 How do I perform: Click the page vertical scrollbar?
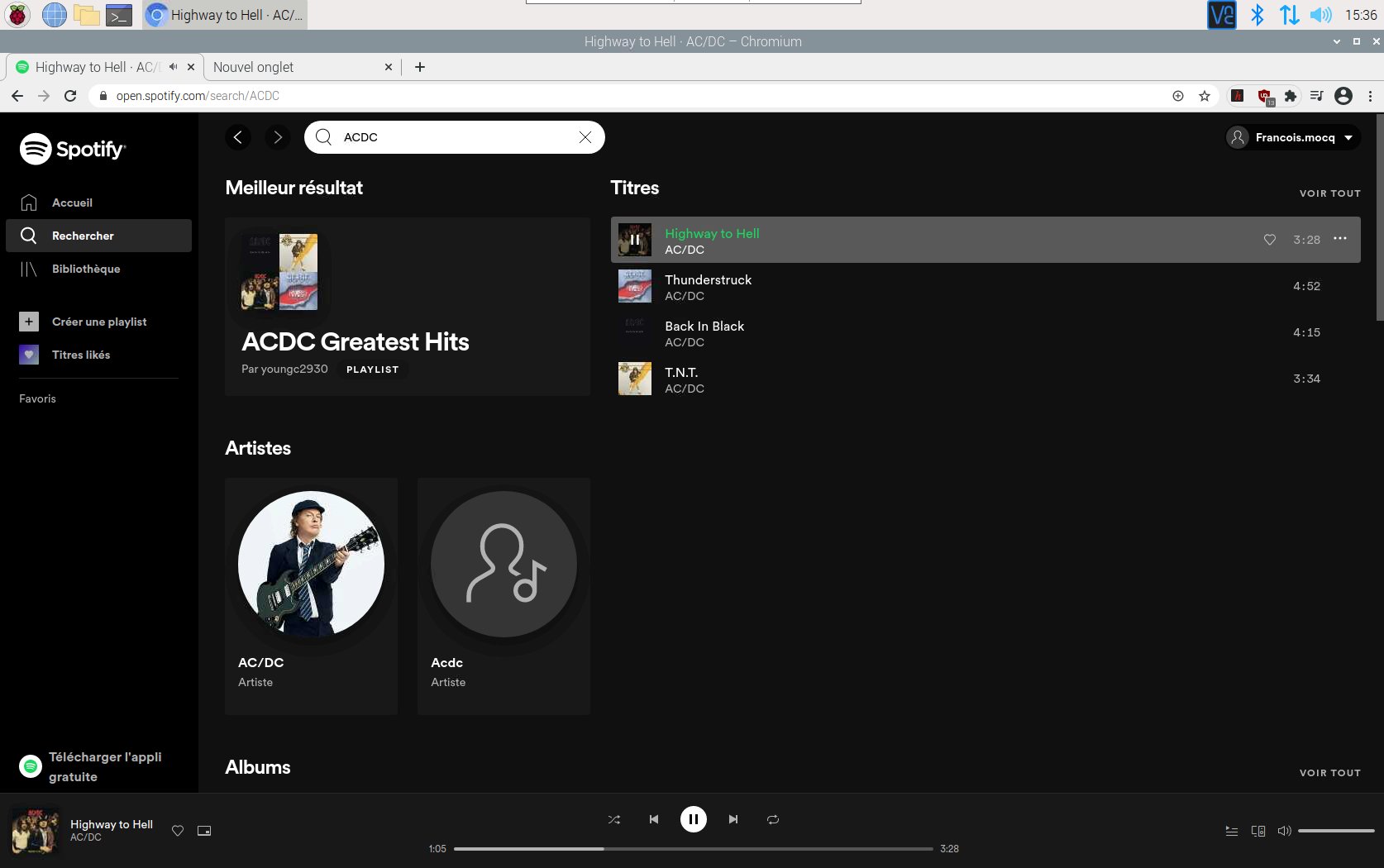click(1379, 217)
